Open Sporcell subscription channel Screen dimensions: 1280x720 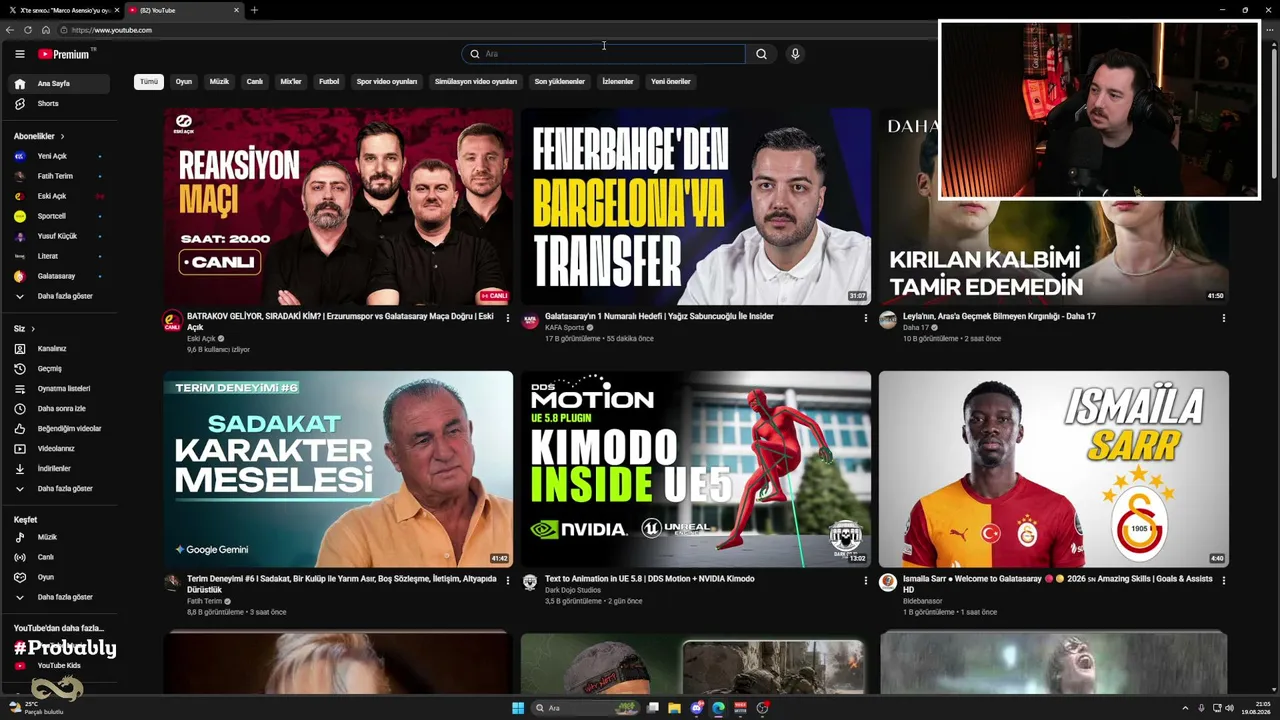60,217
